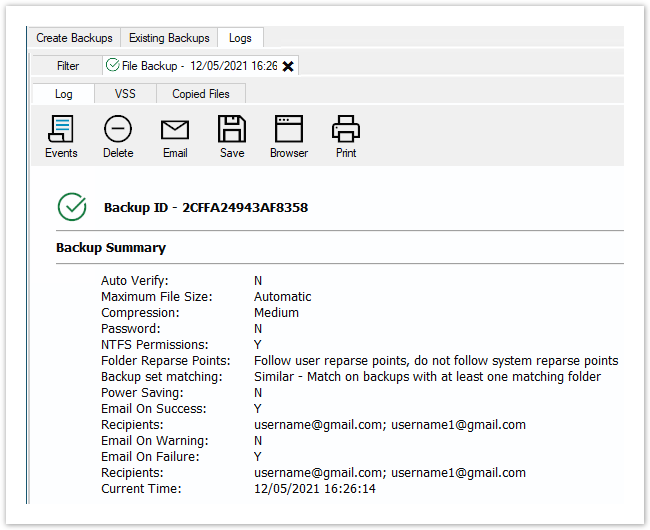This screenshot has height=530, width=650.
Task: Open the Events log viewer icon
Action: 61,137
